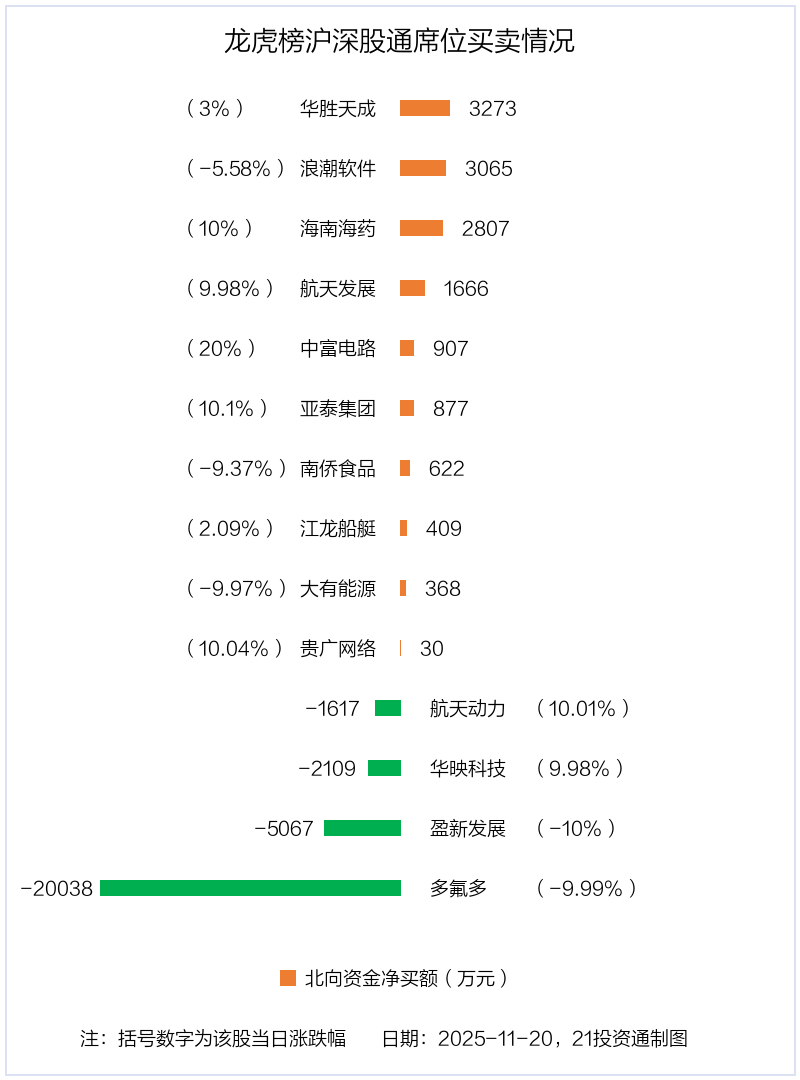Click the -20038 data label
This screenshot has width=800, height=1080.
[57, 888]
